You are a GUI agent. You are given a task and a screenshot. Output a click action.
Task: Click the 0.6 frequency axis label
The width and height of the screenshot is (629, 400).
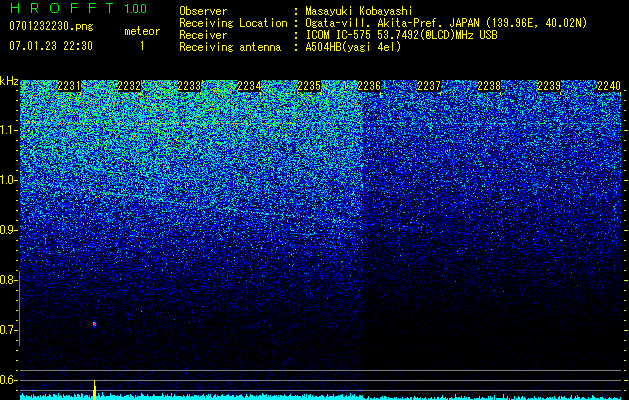7,380
